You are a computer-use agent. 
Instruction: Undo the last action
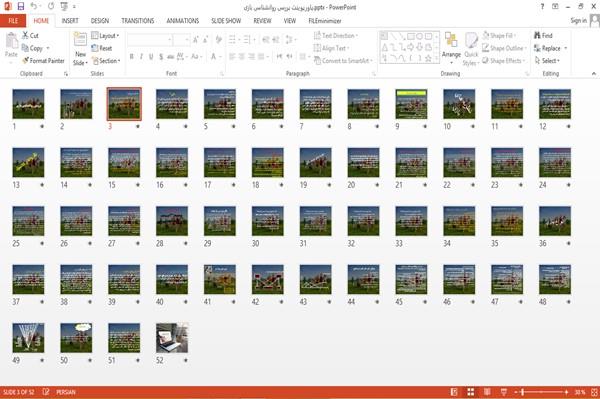34,6
